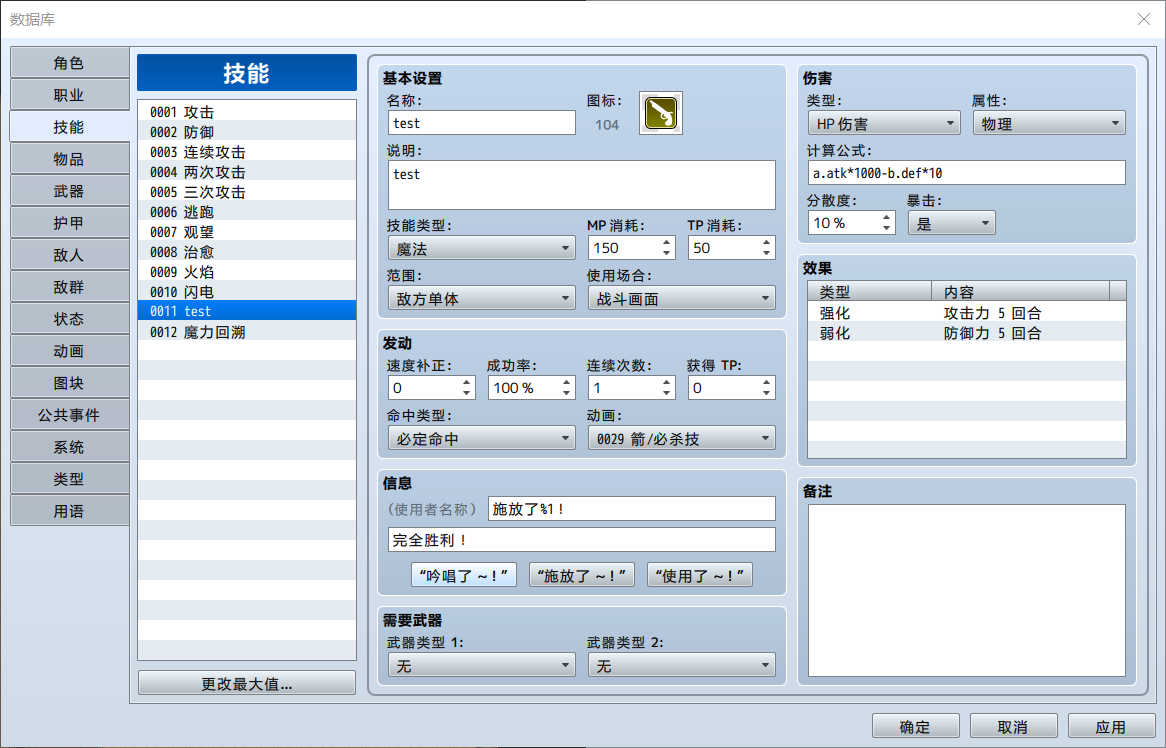Open the 命中类型 dropdown
1166x748 pixels.
point(481,438)
